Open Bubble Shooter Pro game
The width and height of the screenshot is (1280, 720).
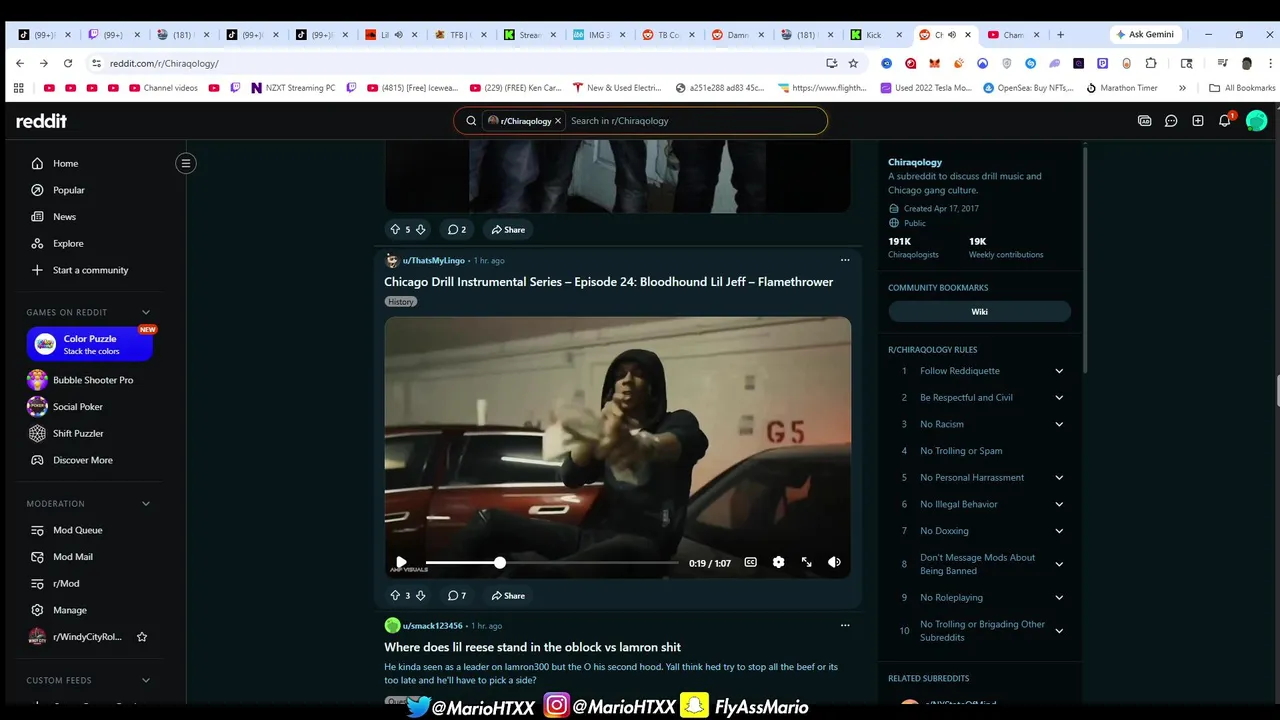pos(94,380)
